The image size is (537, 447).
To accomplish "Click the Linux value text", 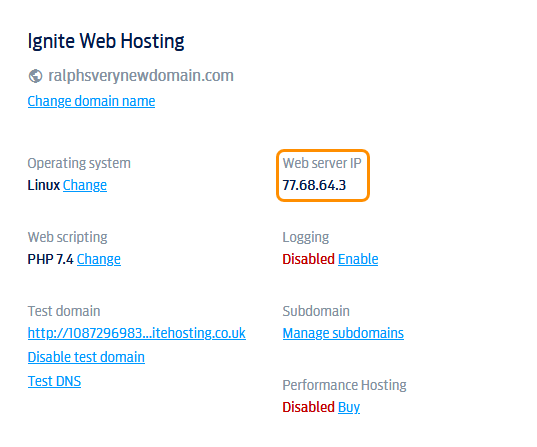I will pyautogui.click(x=44, y=185).
